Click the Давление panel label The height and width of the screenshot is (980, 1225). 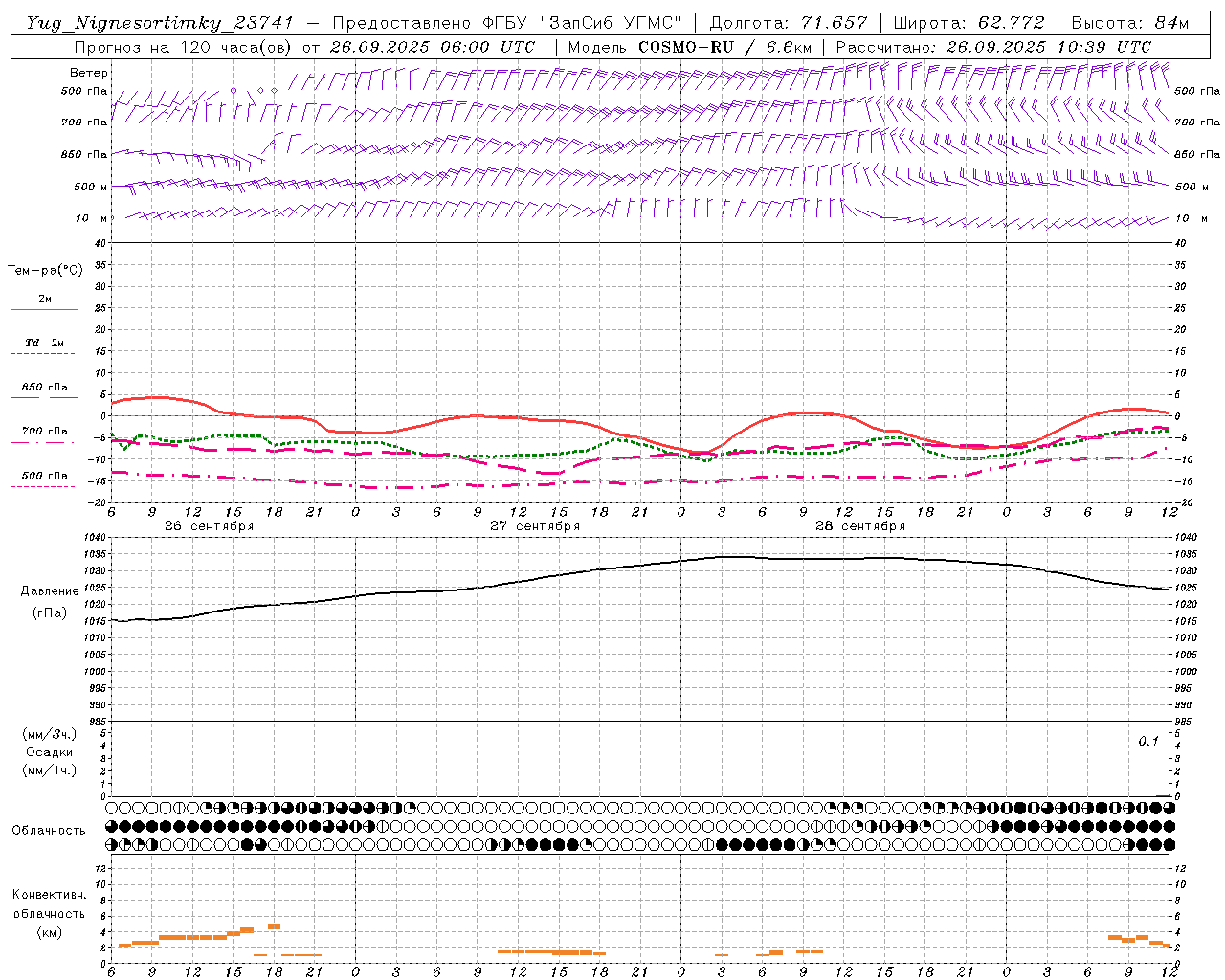coord(49,591)
